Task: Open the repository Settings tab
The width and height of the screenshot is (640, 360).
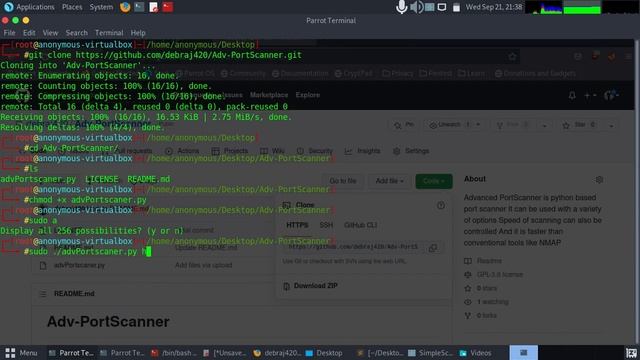Action: 411,151
